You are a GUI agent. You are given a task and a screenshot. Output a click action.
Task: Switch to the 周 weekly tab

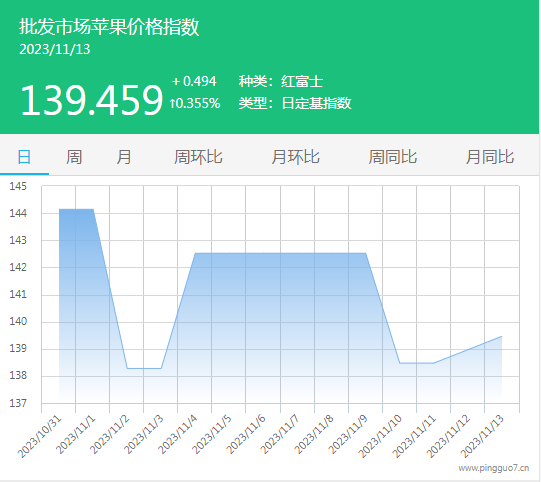coord(74,157)
